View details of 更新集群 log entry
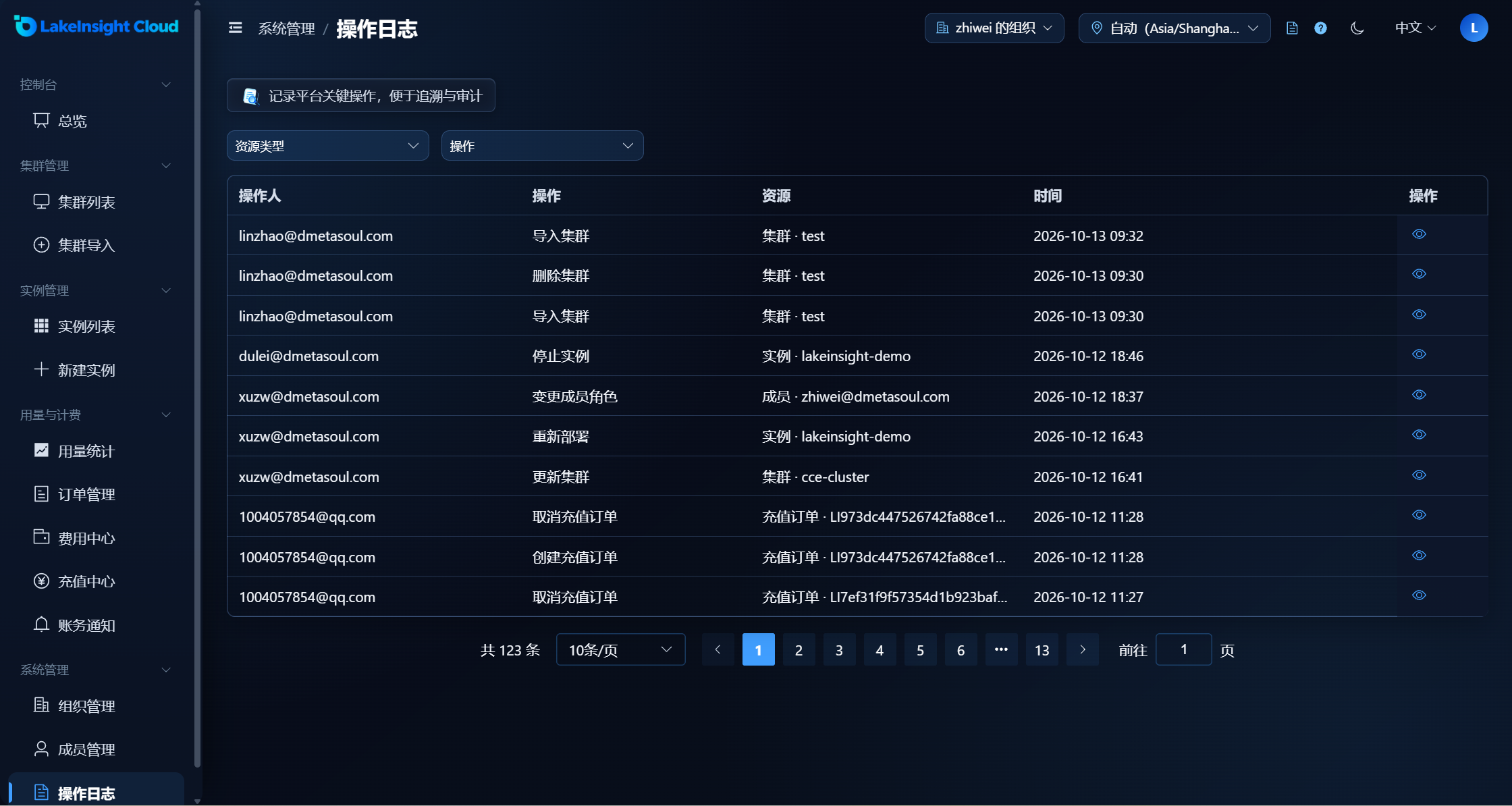Screen dimensions: 1512x806 coord(1419,475)
